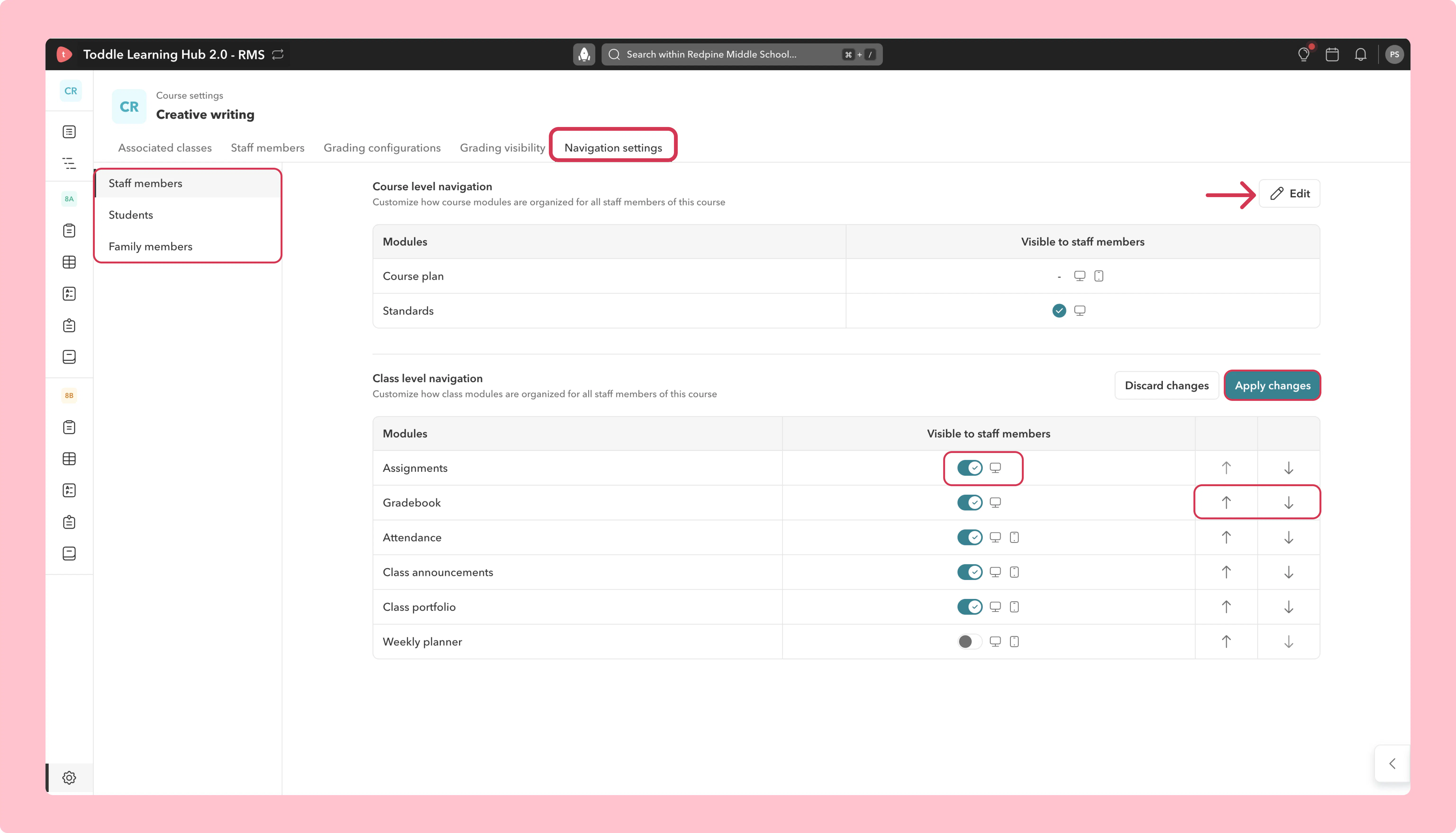Click the Apply changes button

(1272, 386)
